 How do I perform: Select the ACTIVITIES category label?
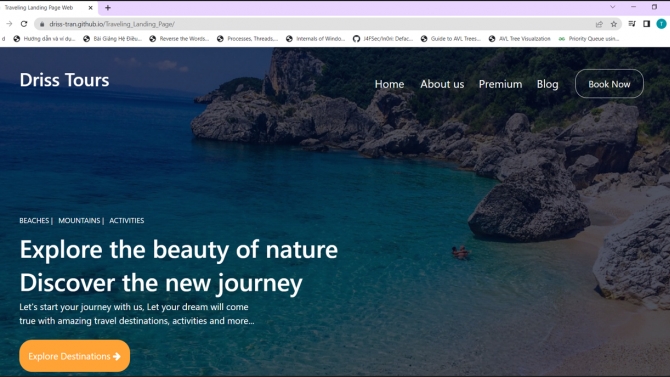click(x=126, y=221)
